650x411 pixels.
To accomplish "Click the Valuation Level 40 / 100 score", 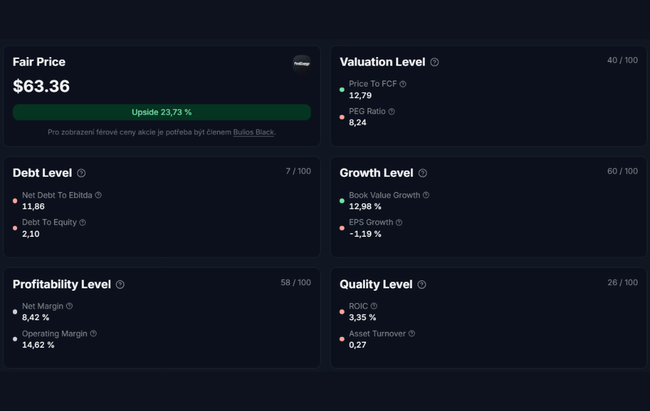I will coord(621,60).
